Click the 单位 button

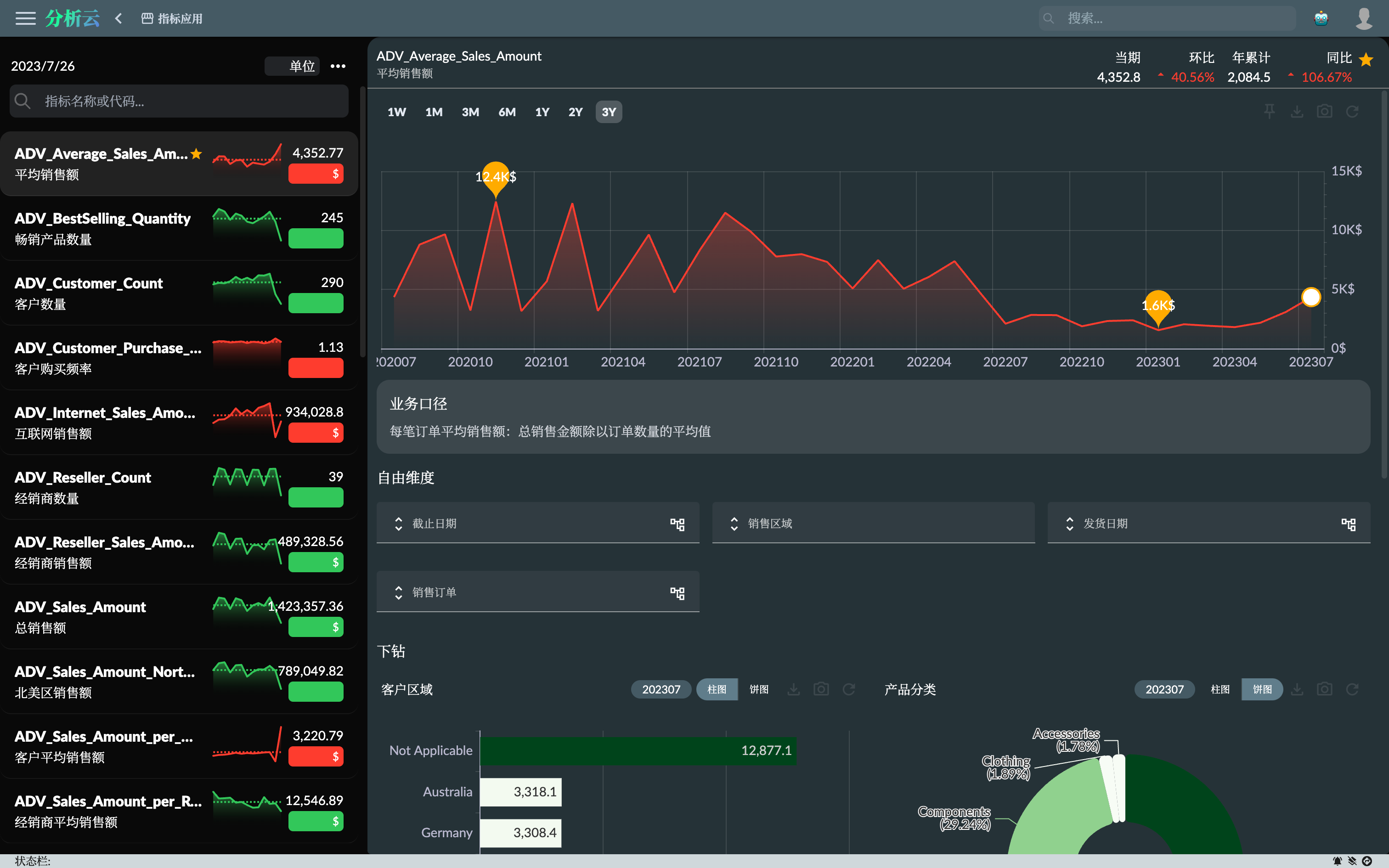(x=292, y=66)
